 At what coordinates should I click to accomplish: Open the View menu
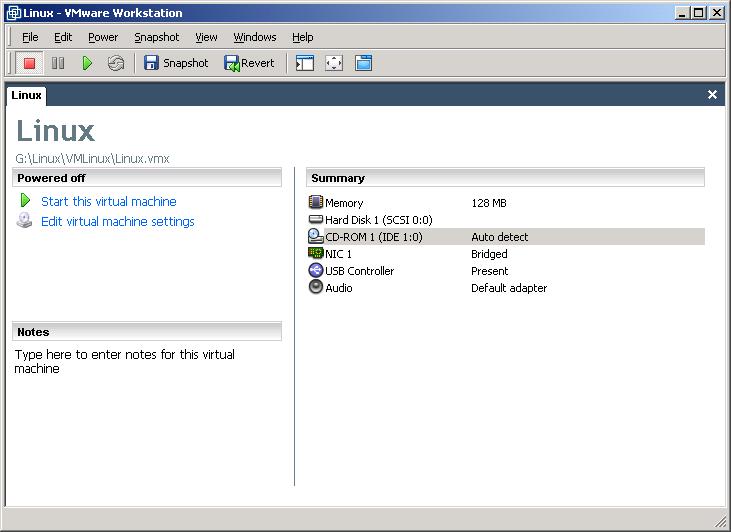(x=206, y=37)
